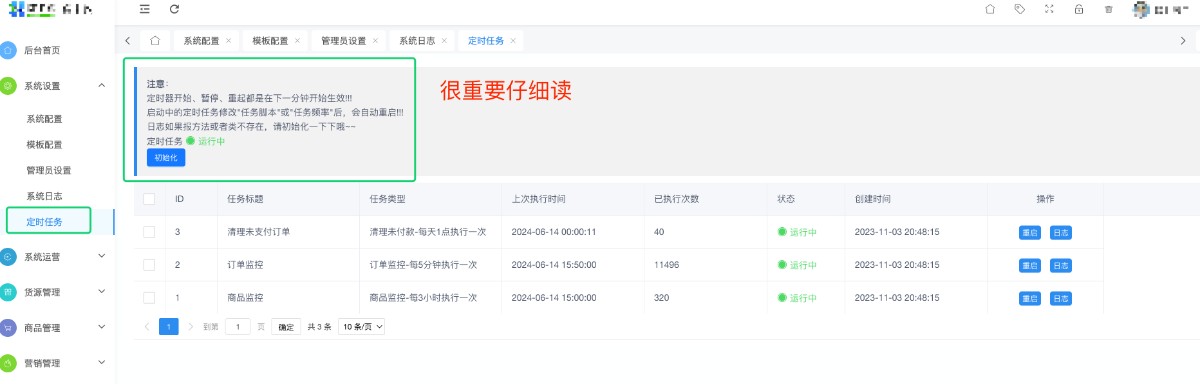
Task: Click the 系统运营 sidebar icon
Action: pos(9,256)
